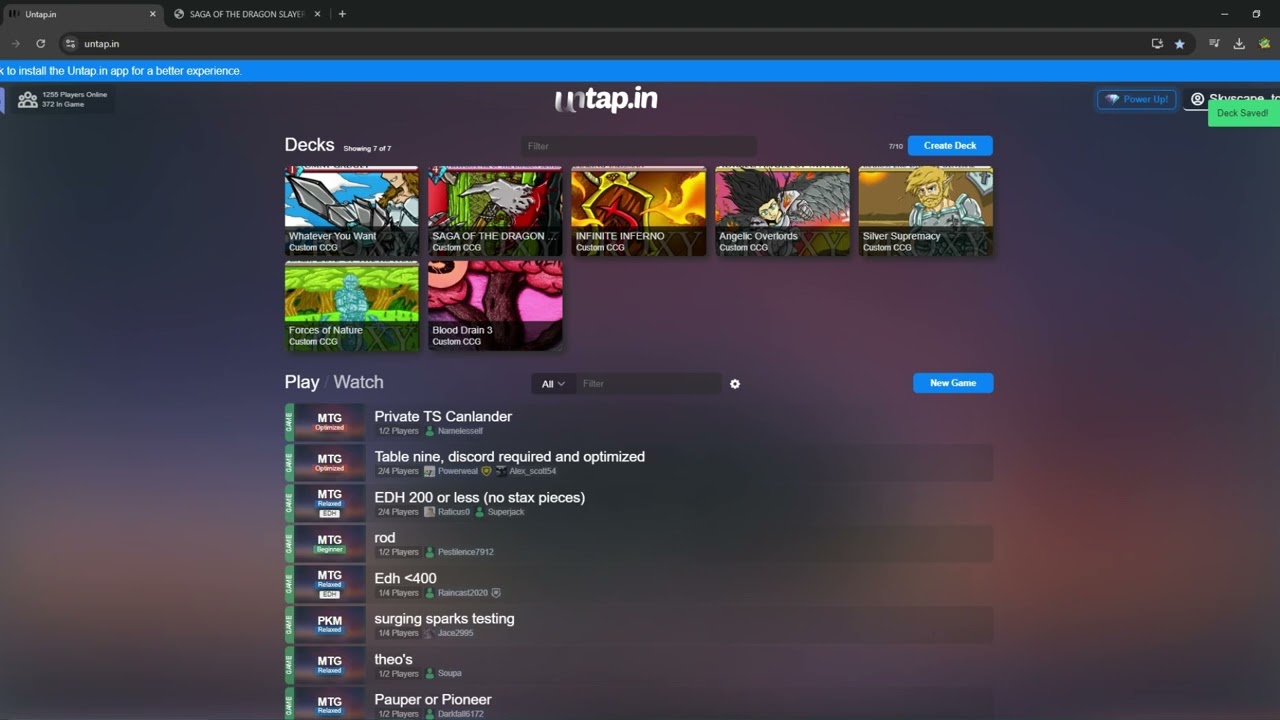Open the media control icon in browser toolbar
The image size is (1280, 720).
[1214, 44]
